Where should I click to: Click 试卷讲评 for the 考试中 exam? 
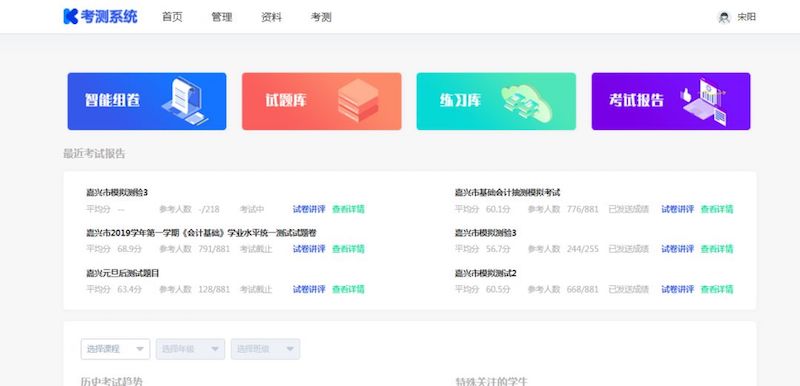pyautogui.click(x=309, y=209)
